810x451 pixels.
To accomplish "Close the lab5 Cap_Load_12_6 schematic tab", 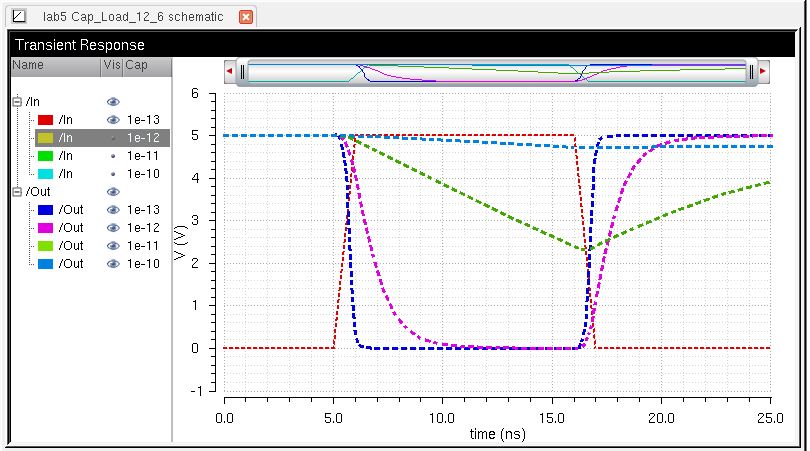I will point(246,17).
